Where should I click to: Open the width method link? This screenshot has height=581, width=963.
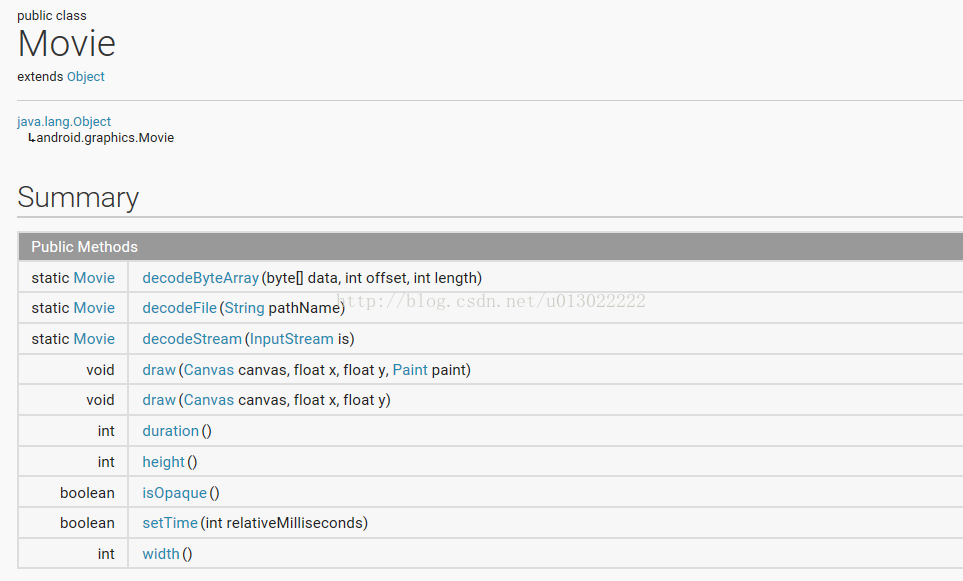(161, 554)
